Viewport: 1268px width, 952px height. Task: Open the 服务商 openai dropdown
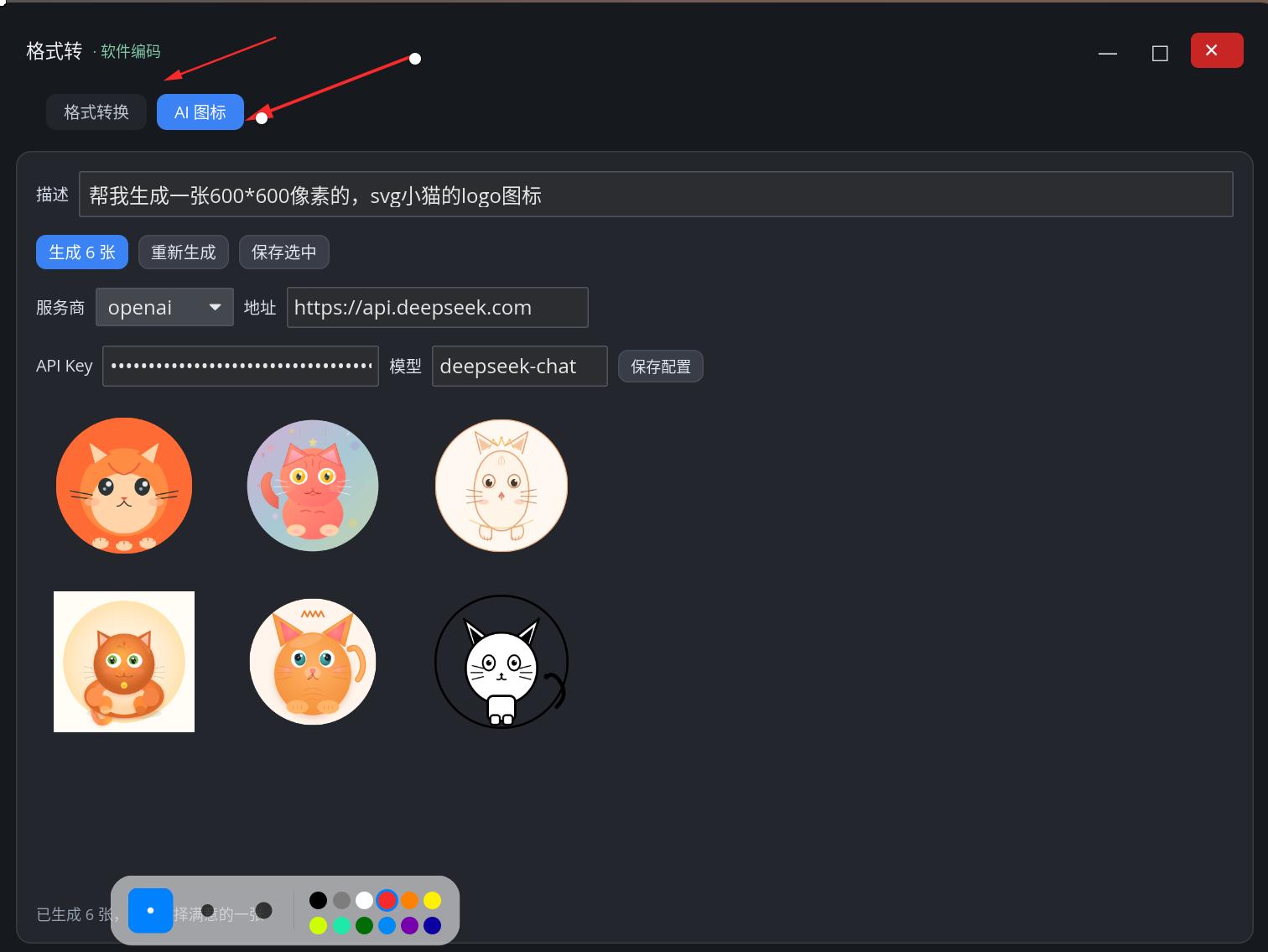click(x=164, y=308)
